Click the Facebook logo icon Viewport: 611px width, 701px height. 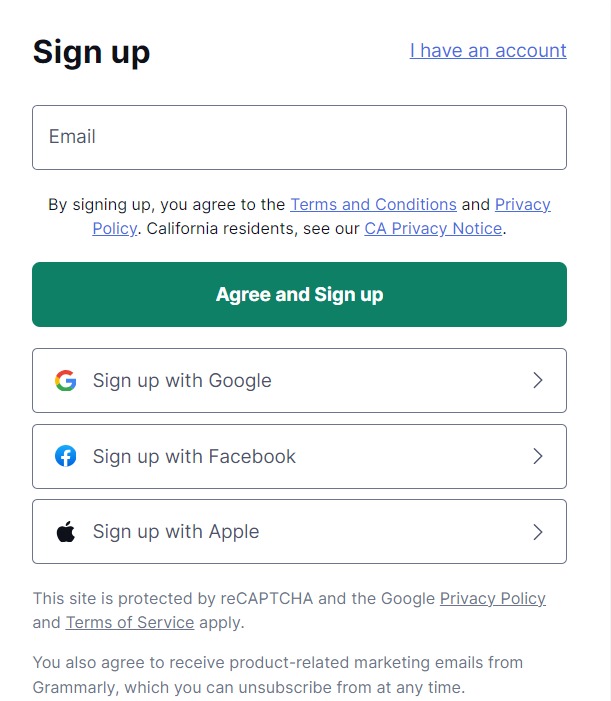[x=66, y=456]
